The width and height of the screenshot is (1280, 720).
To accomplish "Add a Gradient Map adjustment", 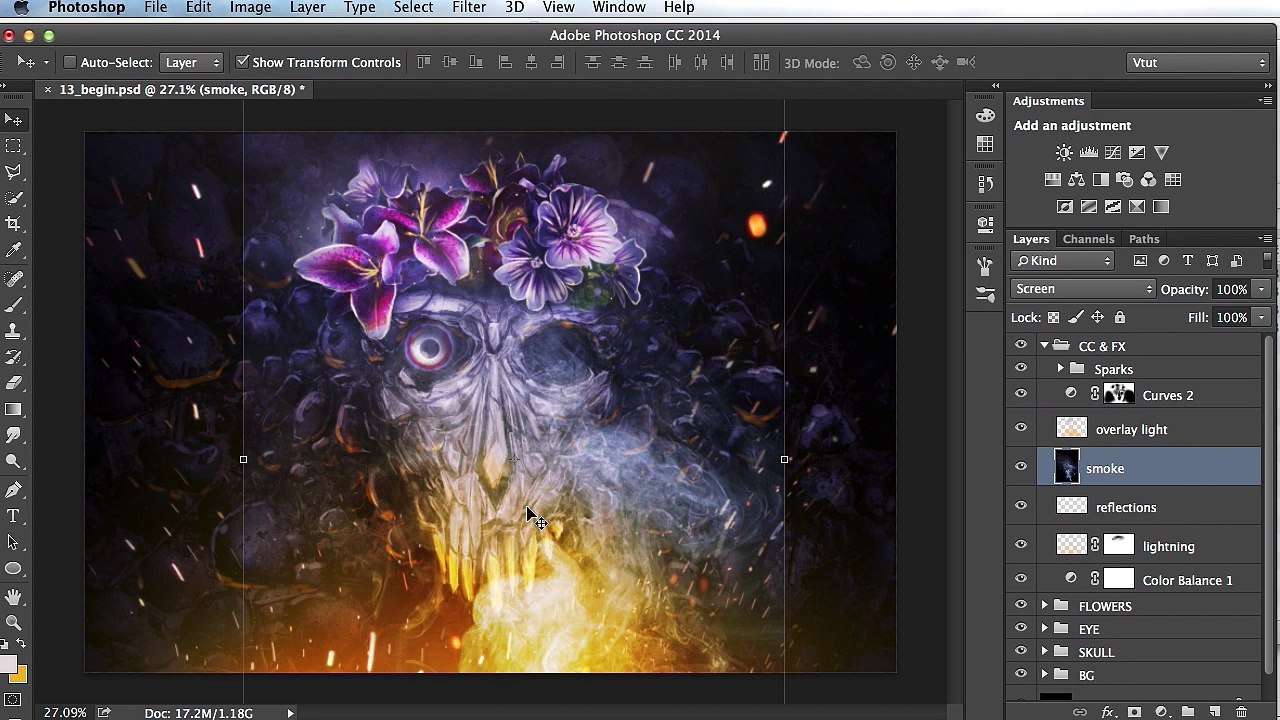I will 1161,207.
